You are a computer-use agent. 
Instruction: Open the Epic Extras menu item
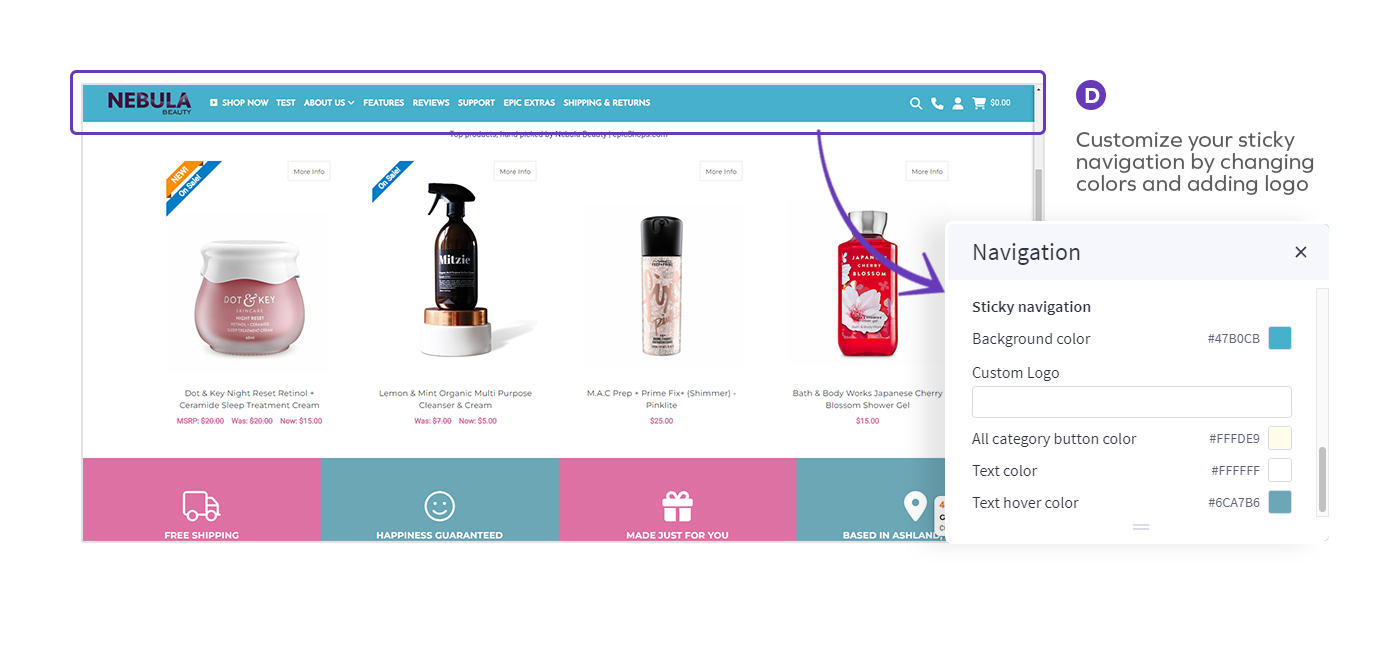(x=529, y=103)
